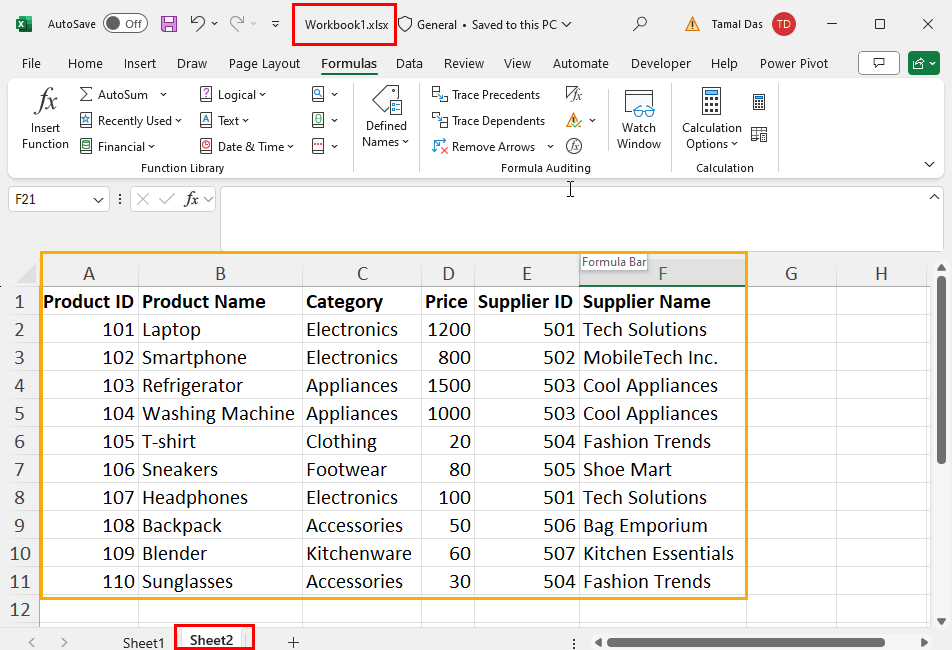Open the File menu
This screenshot has width=952, height=650.
pos(31,63)
